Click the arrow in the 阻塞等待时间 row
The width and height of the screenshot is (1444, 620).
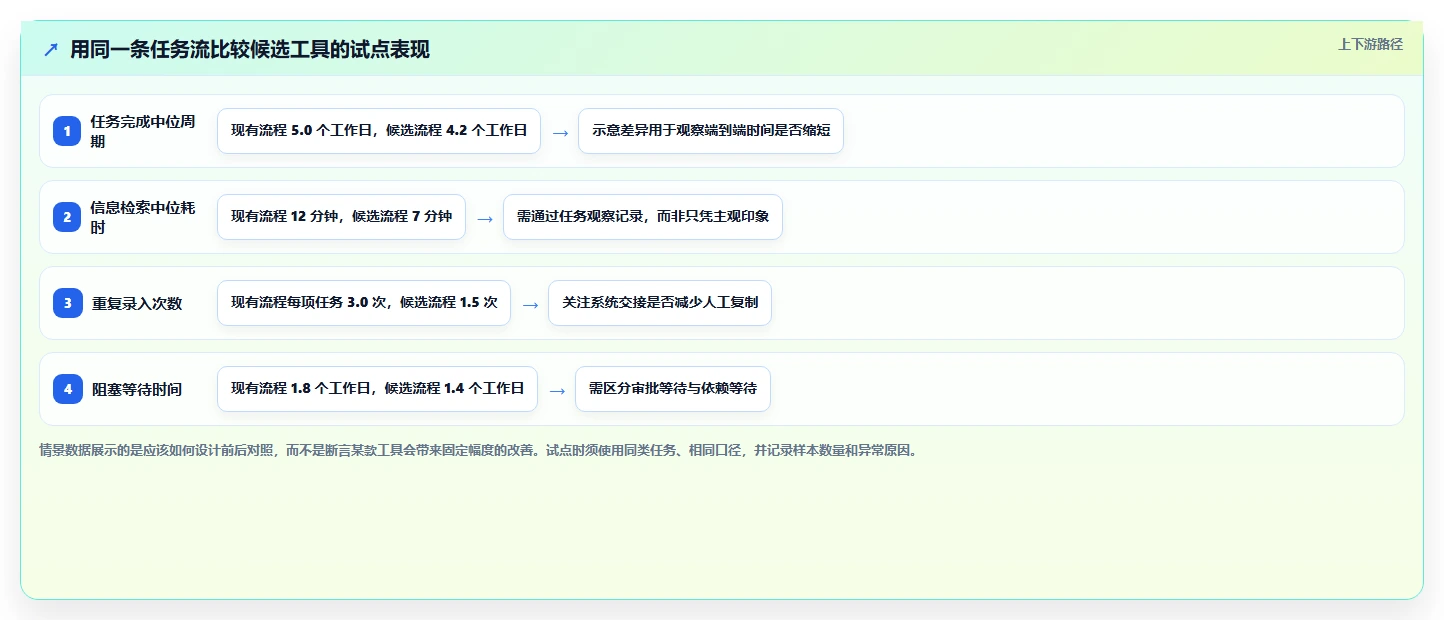(x=557, y=390)
